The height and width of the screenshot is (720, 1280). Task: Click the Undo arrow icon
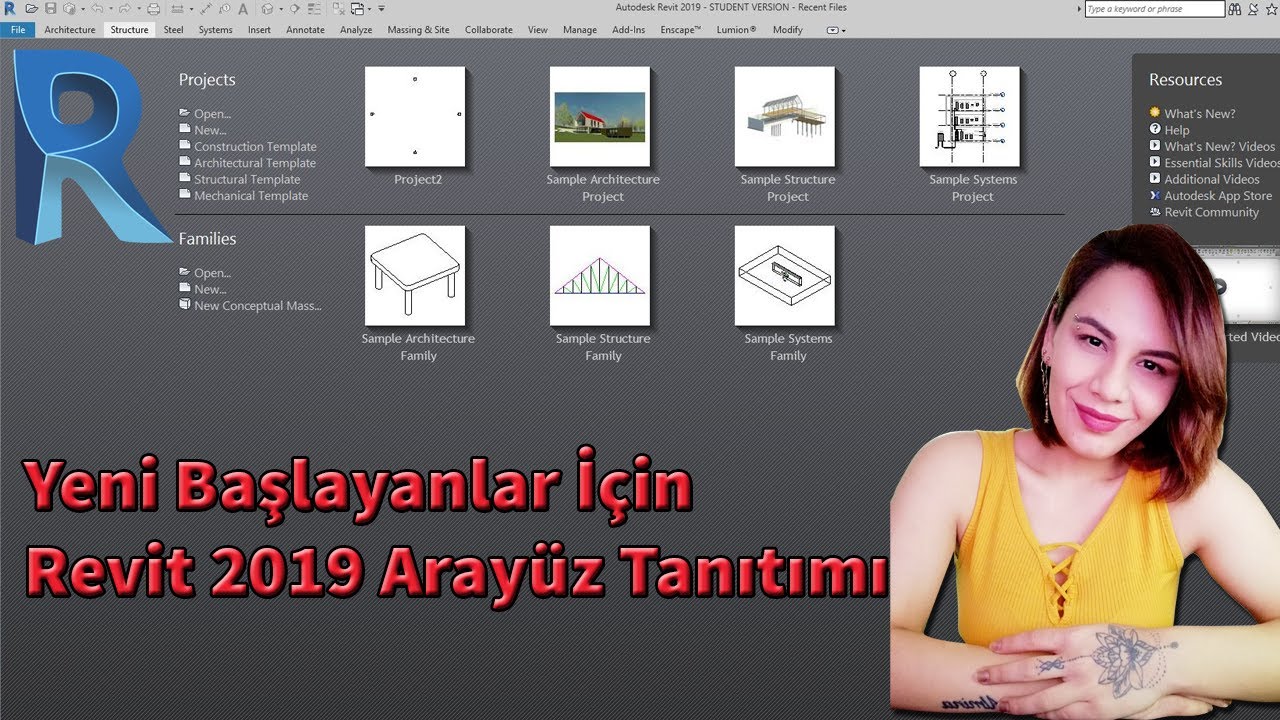(x=97, y=8)
